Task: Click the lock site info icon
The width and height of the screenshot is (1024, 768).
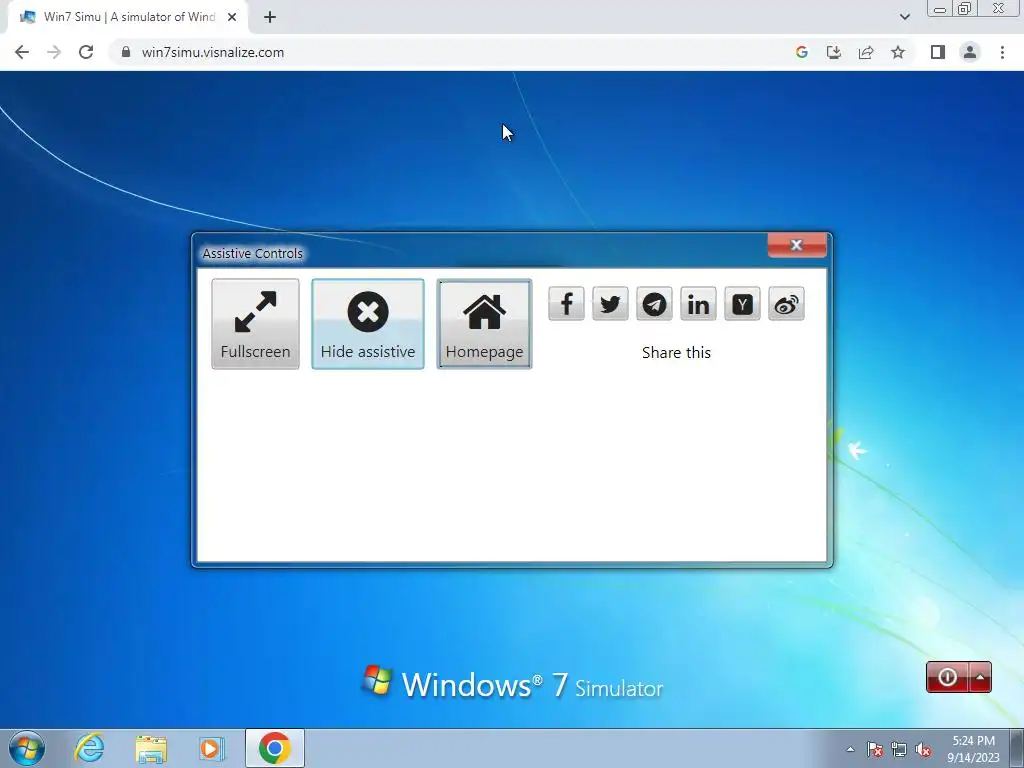Action: pos(126,52)
